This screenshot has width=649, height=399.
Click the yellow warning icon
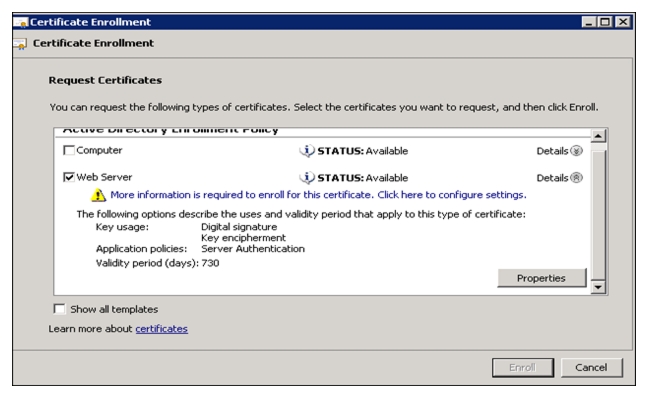pyautogui.click(x=98, y=195)
